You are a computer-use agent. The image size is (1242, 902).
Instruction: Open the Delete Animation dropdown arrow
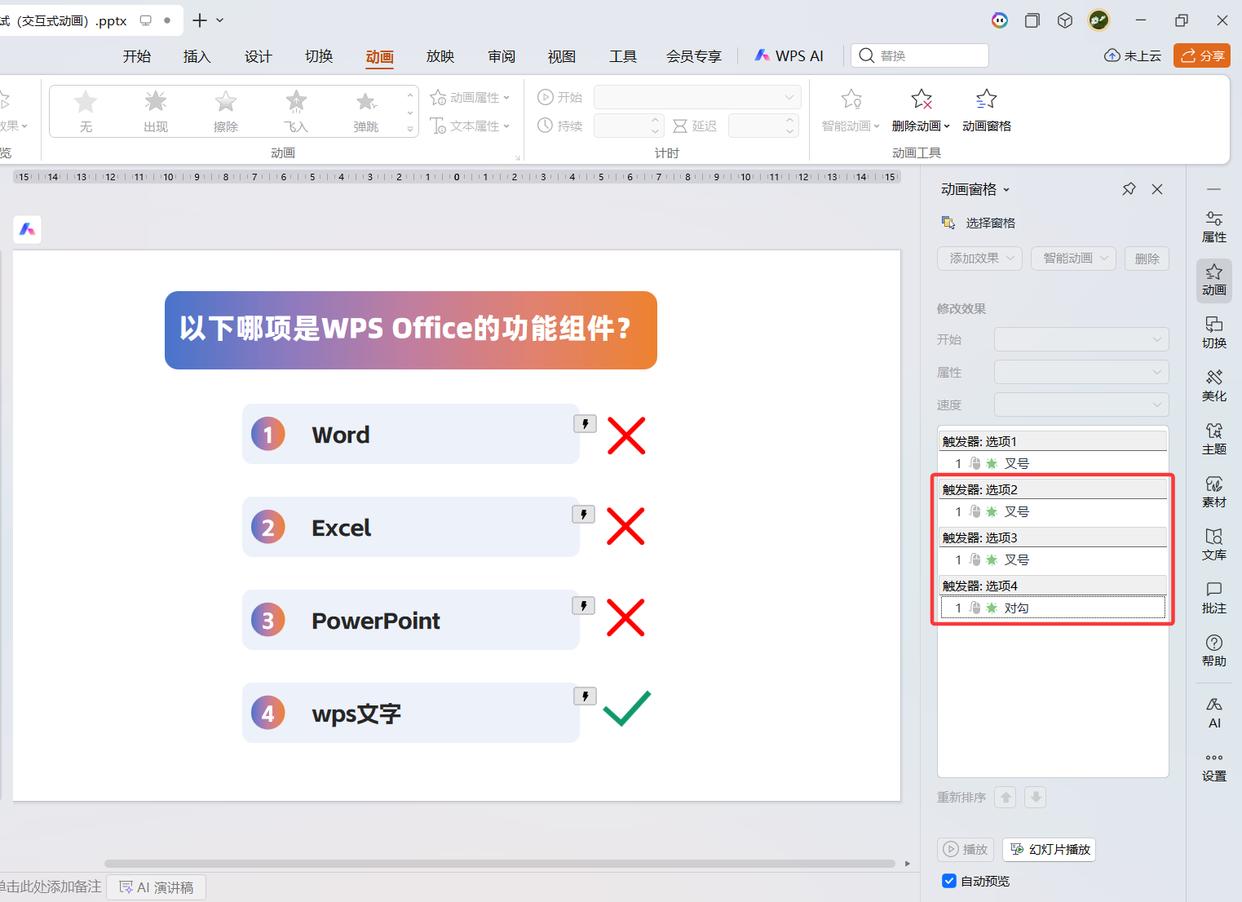coord(946,127)
